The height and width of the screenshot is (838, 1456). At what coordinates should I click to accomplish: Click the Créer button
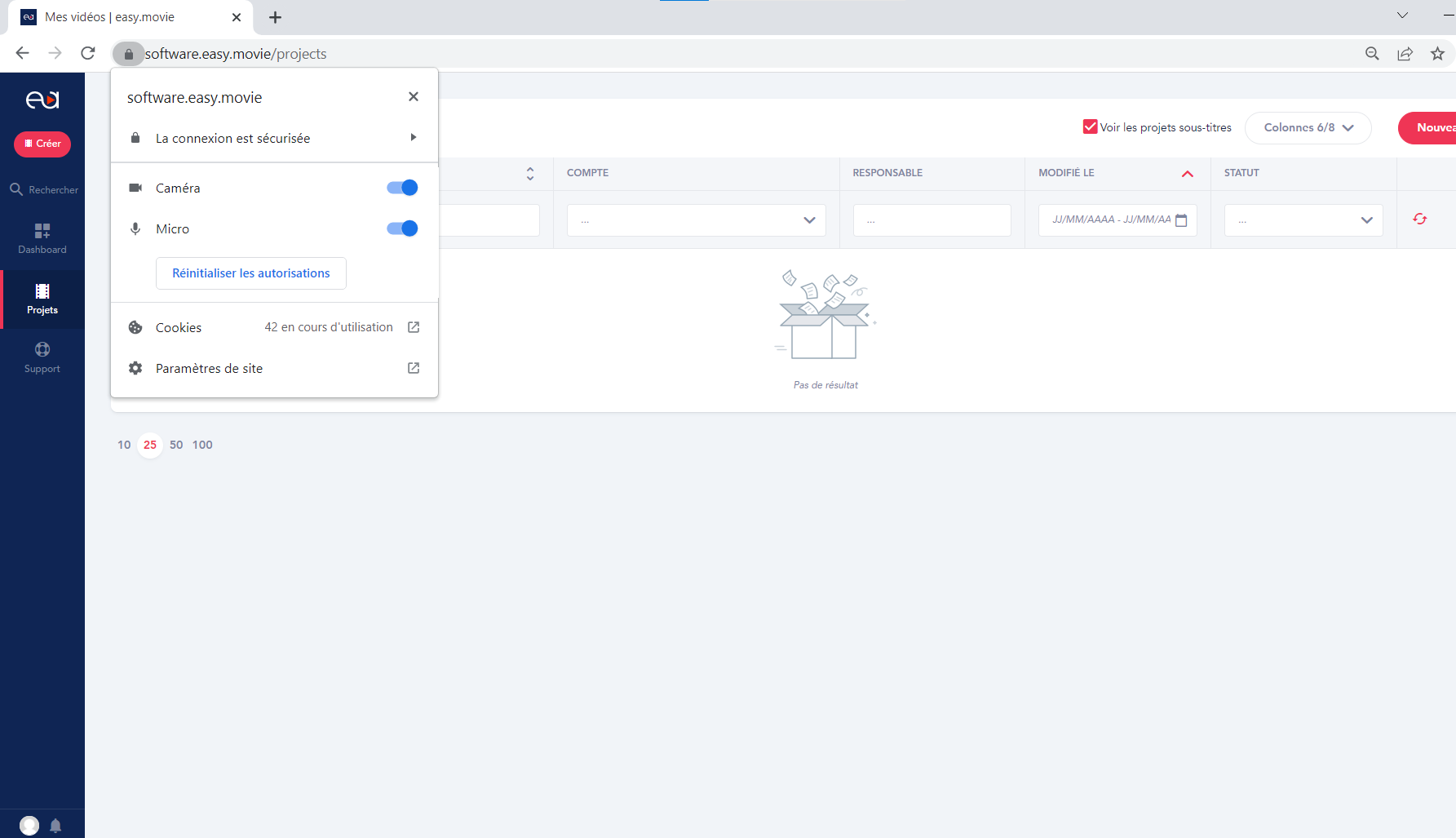click(x=42, y=144)
